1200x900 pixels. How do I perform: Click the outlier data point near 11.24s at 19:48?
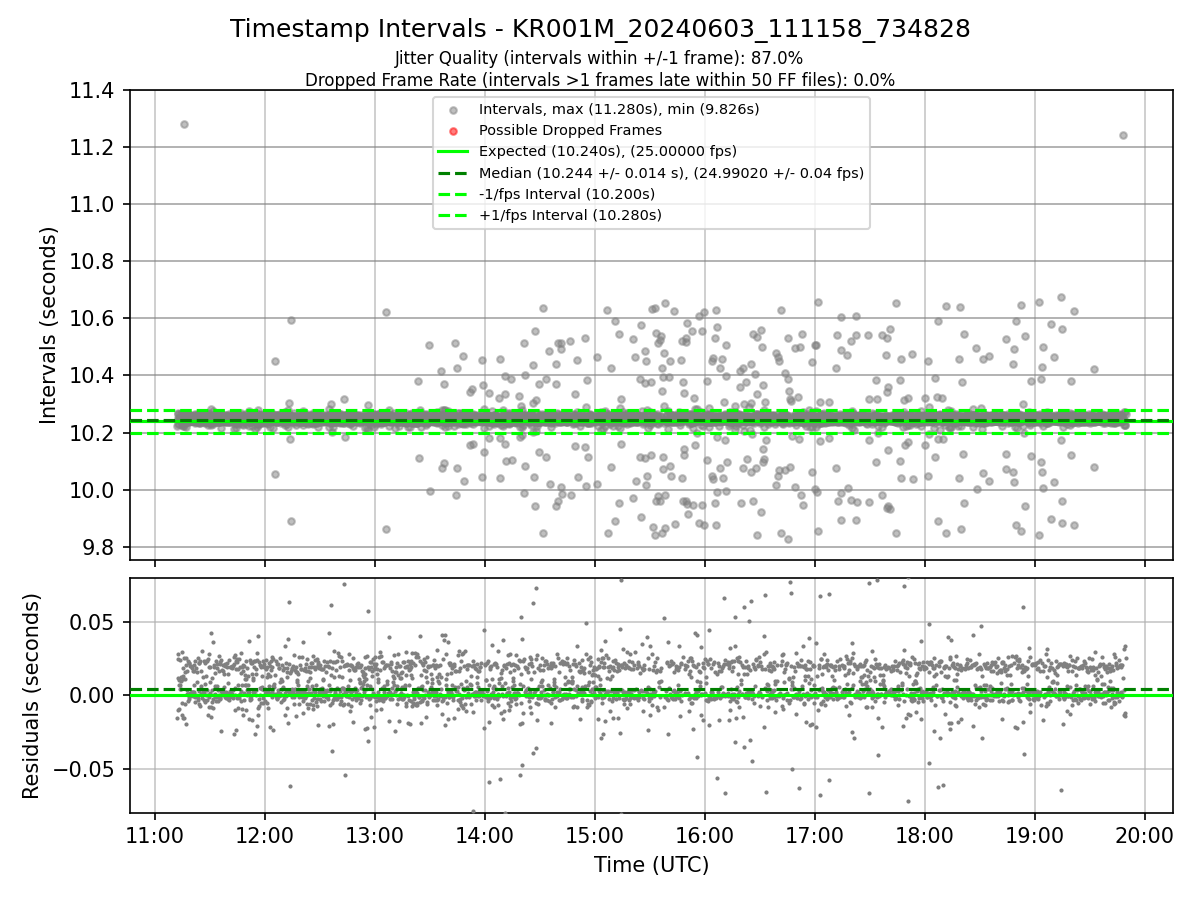click(1123, 135)
